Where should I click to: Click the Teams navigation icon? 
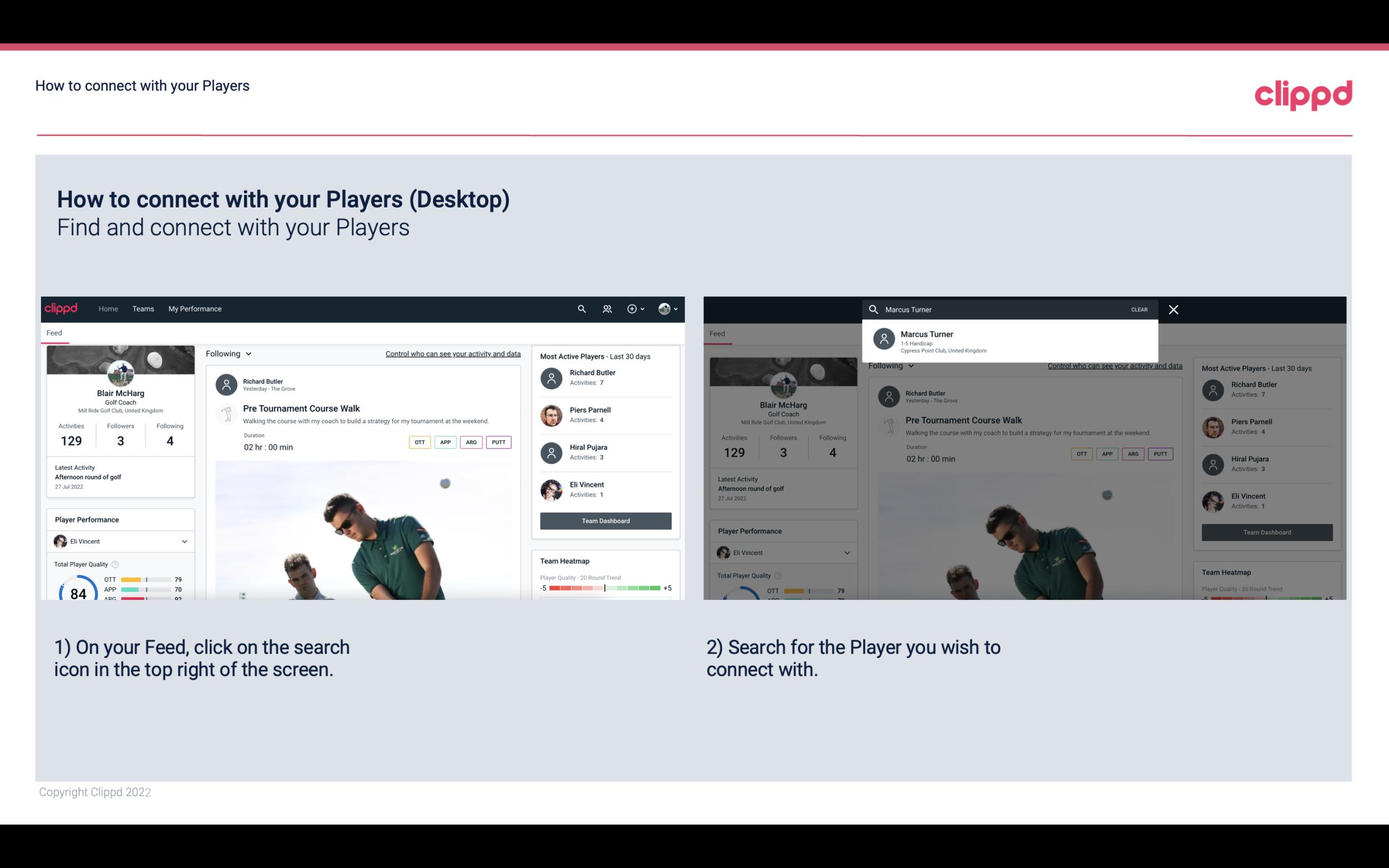click(143, 309)
